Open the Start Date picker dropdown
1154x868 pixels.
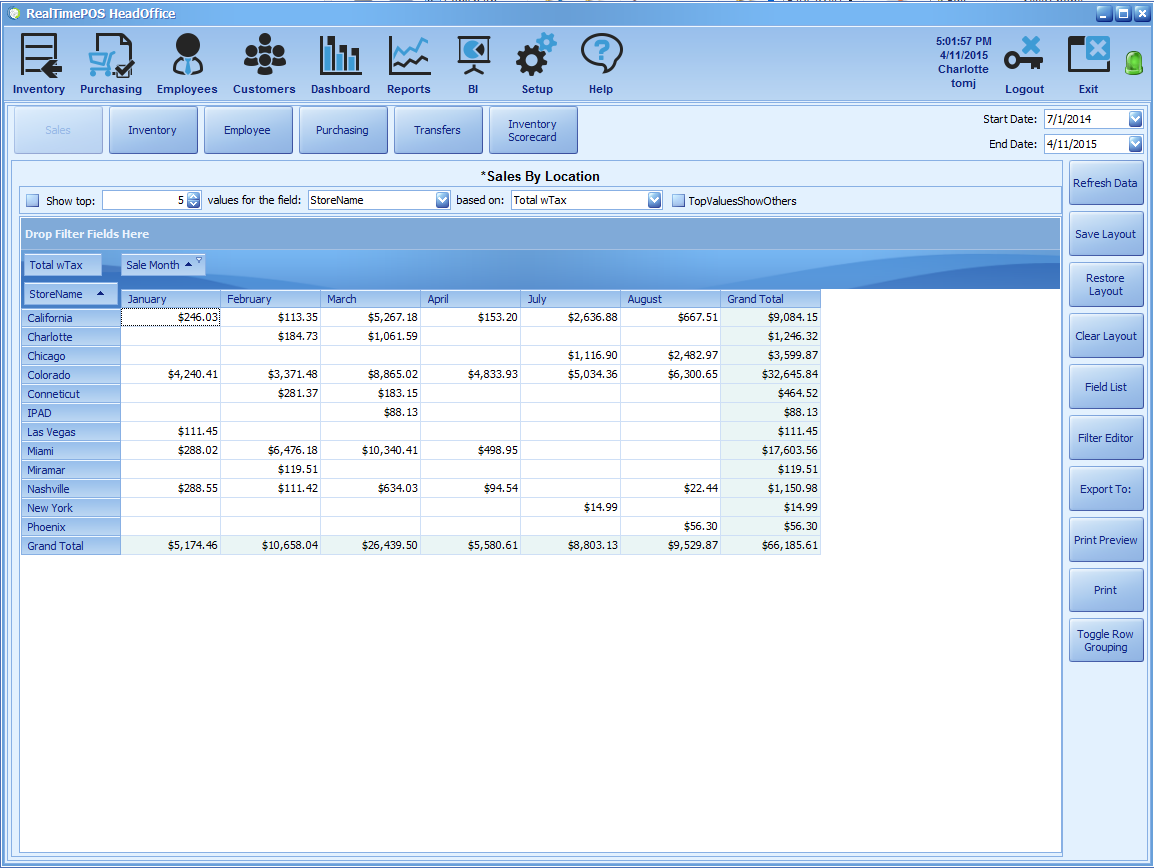point(1135,119)
